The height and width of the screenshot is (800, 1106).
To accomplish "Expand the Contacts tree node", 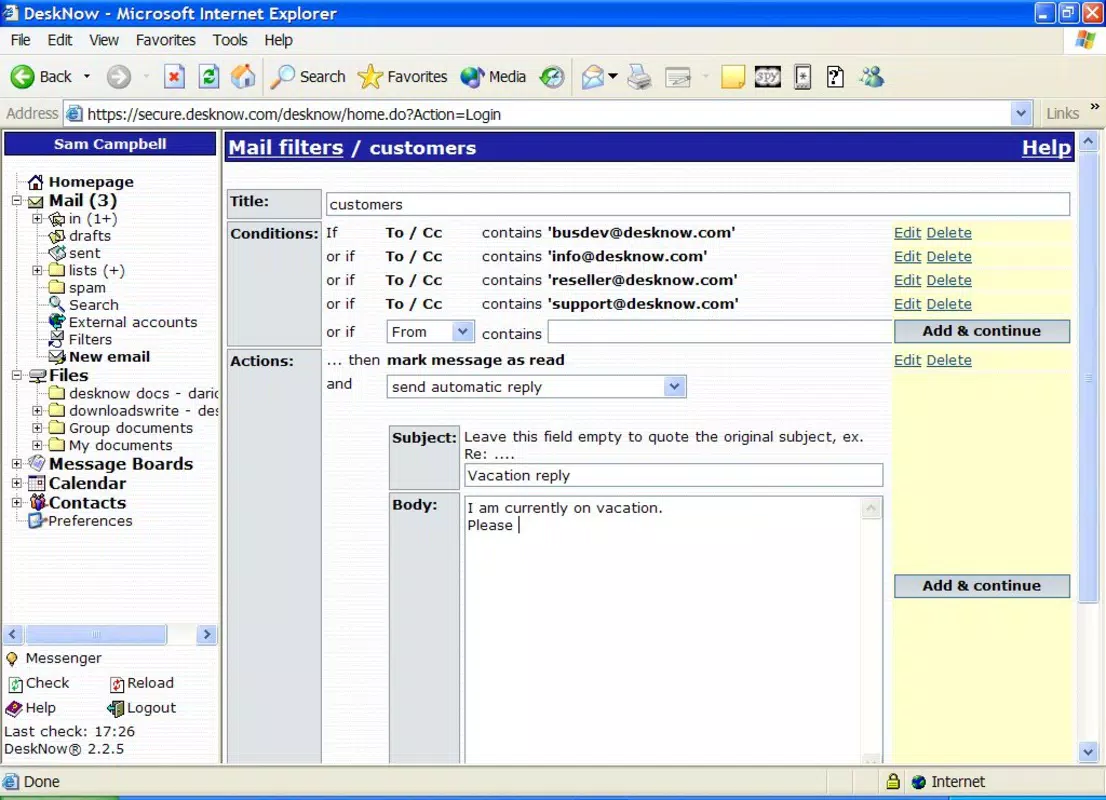I will point(16,502).
